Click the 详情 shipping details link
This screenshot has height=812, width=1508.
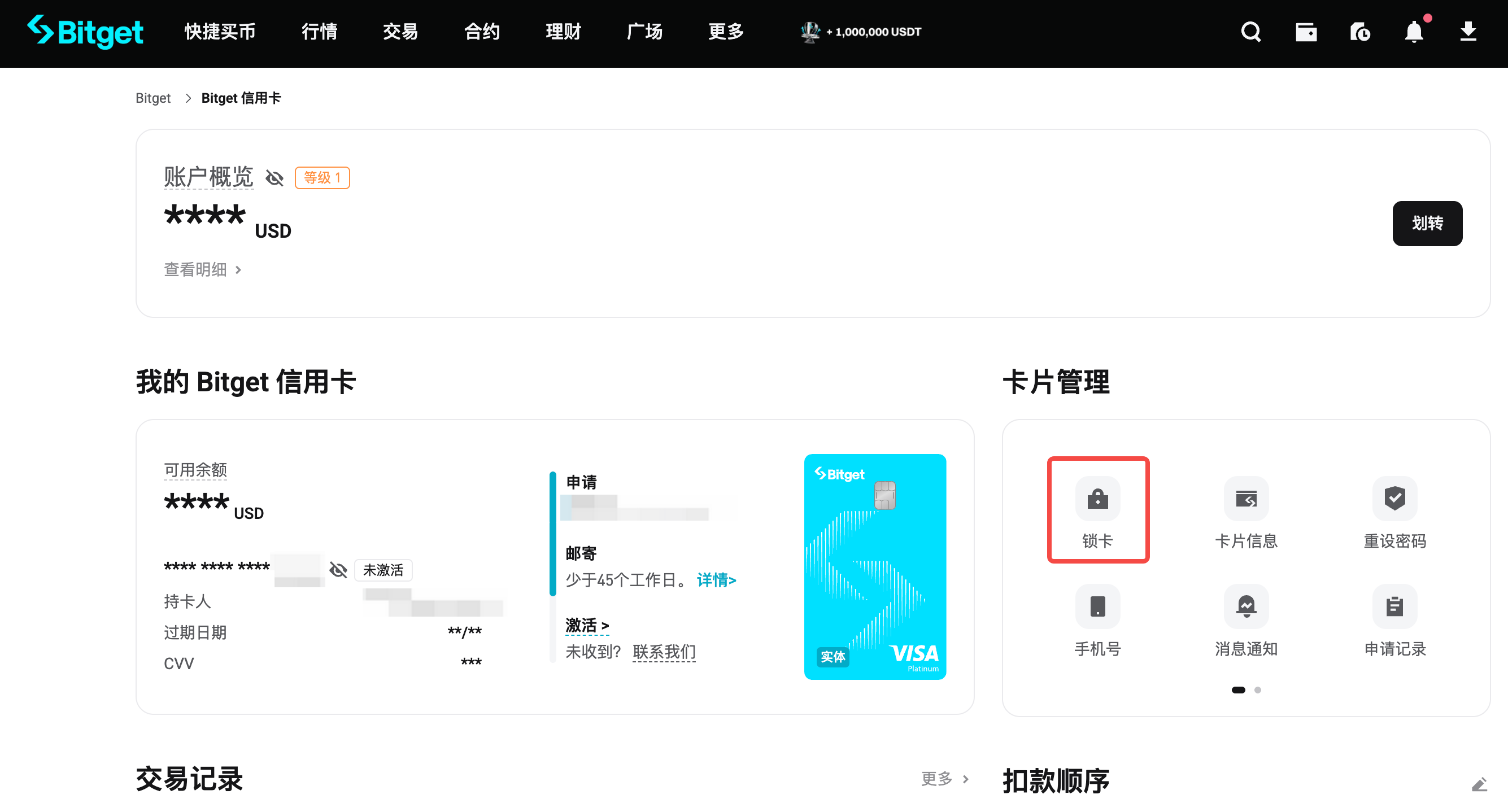pos(716,580)
